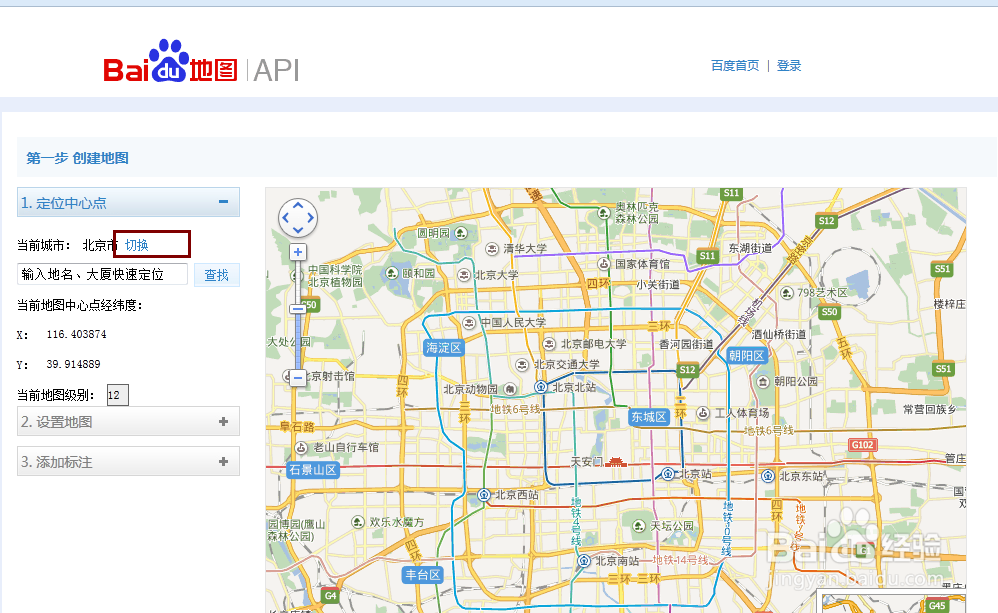The image size is (998, 613).
Task: Click the zoom slider handle on the map
Action: pyautogui.click(x=298, y=309)
